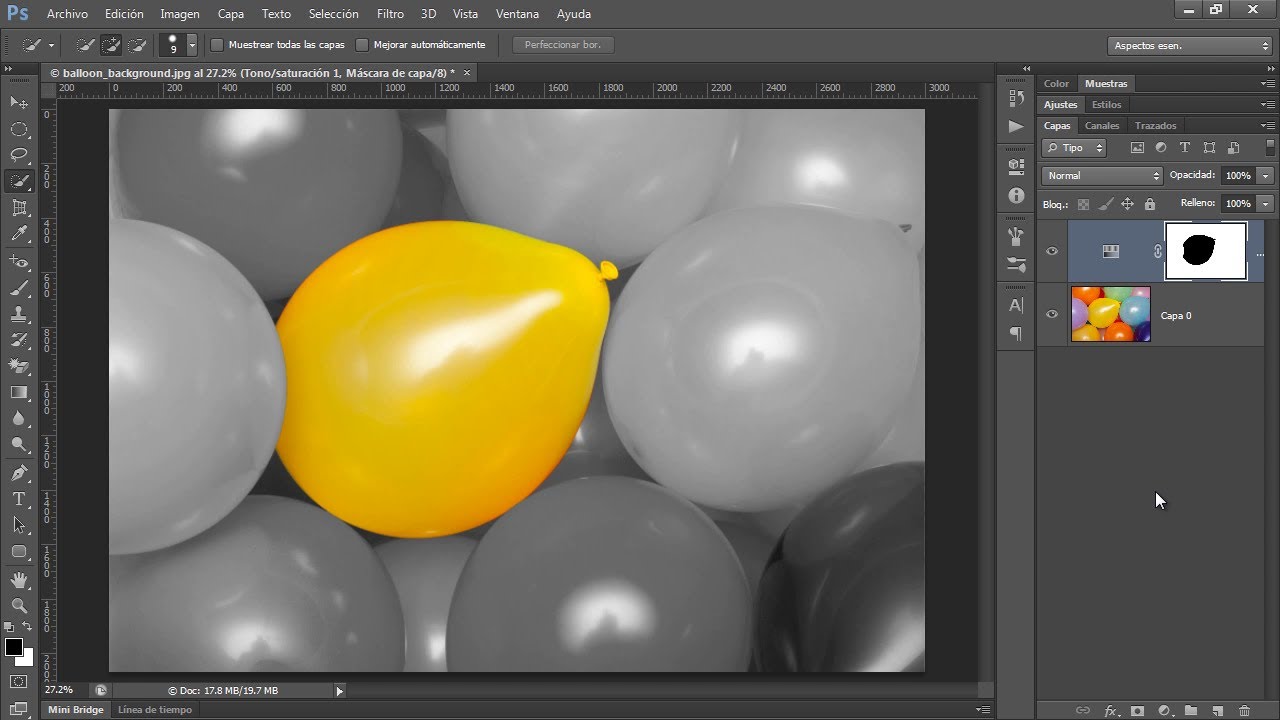Viewport: 1280px width, 720px height.
Task: Toggle layer filtering on/off switch
Action: (1270, 148)
